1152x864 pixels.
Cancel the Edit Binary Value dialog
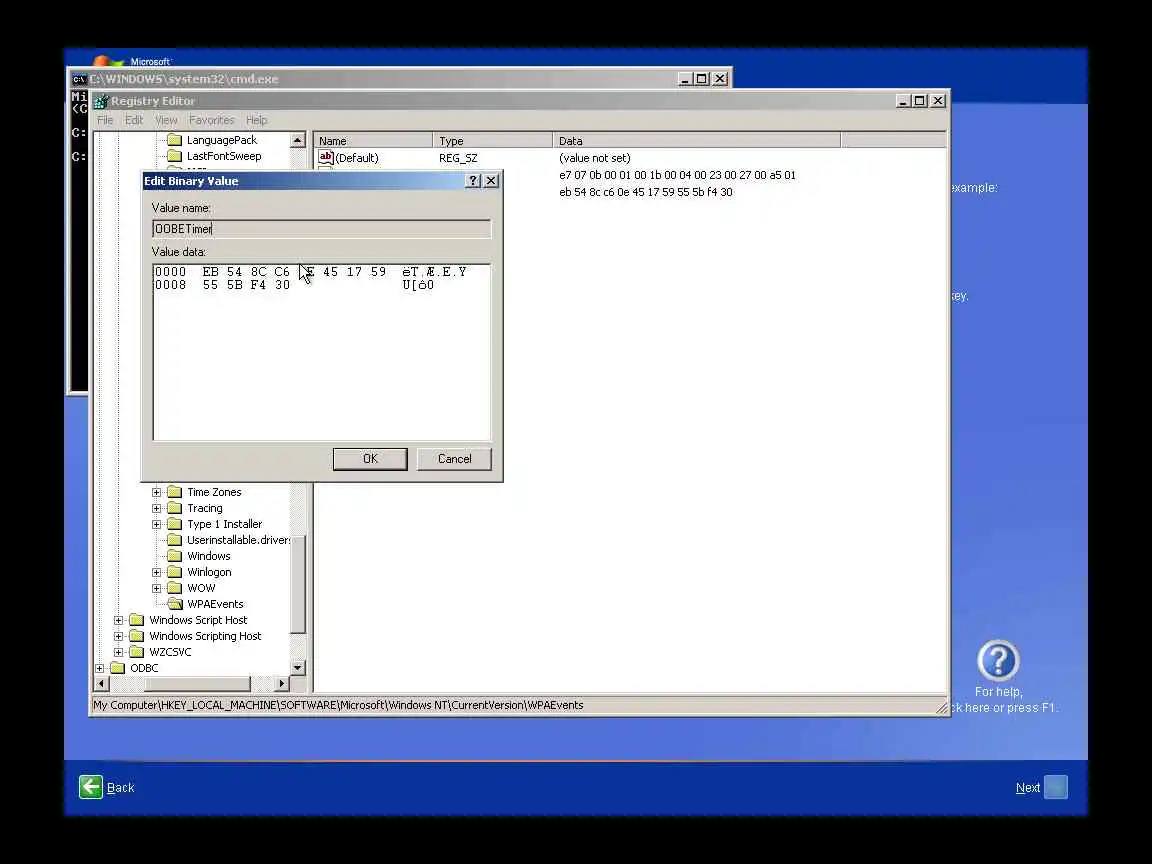coord(455,458)
